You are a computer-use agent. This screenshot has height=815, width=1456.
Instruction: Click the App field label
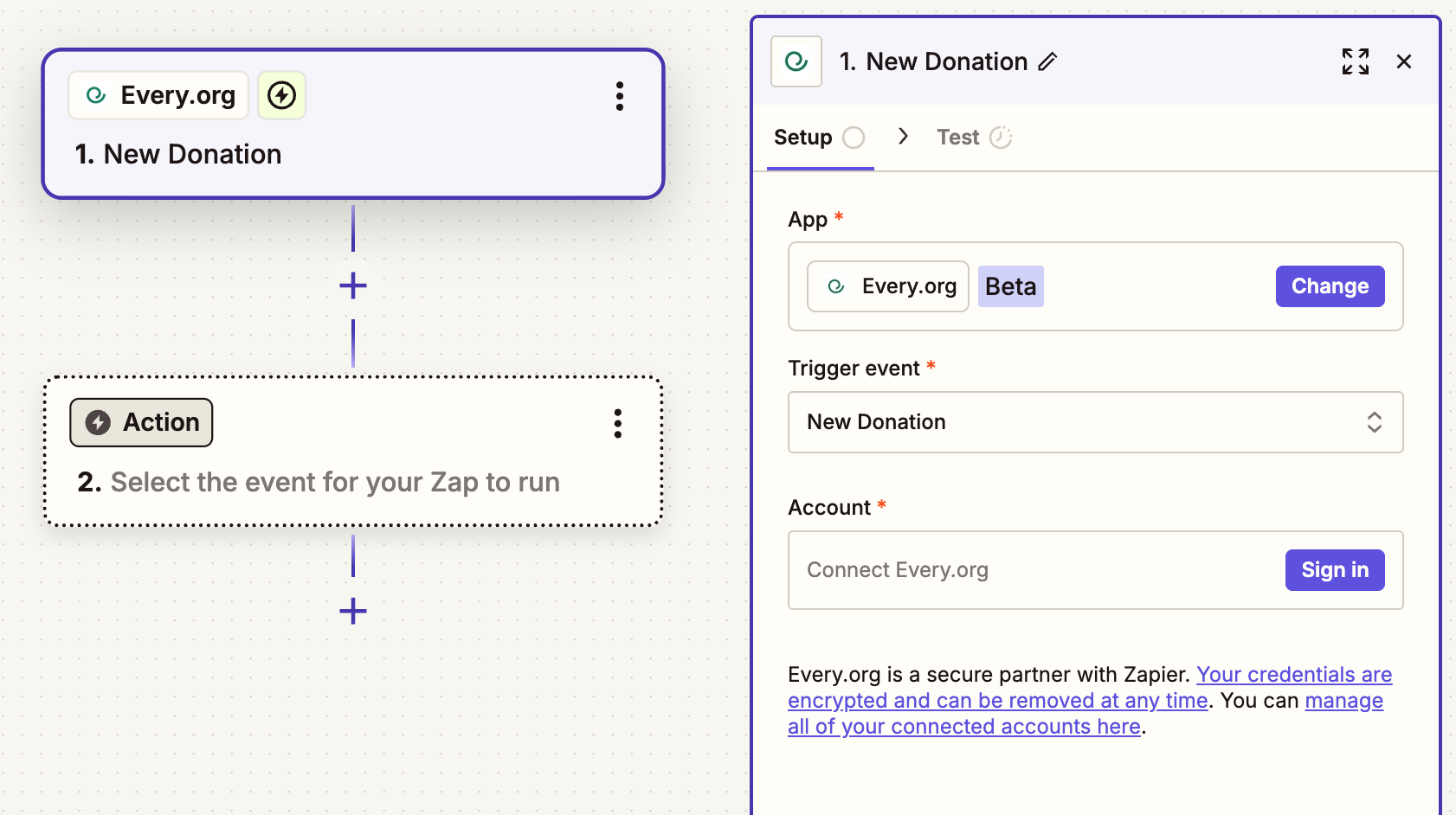tap(808, 220)
